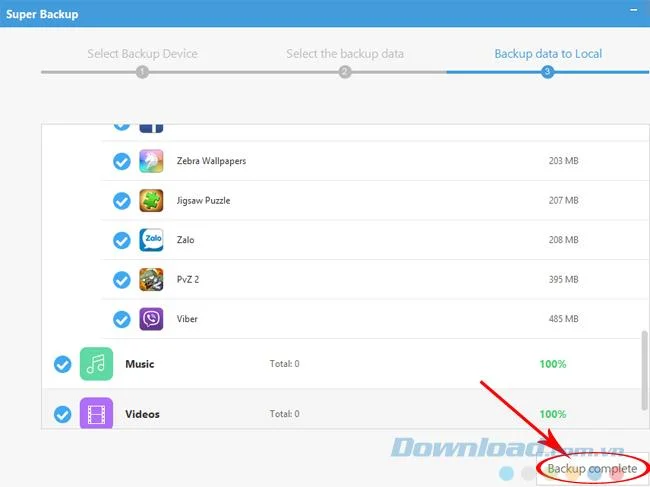Click the Jigsaw Puzzle app icon
The image size is (650, 487).
tap(151, 201)
